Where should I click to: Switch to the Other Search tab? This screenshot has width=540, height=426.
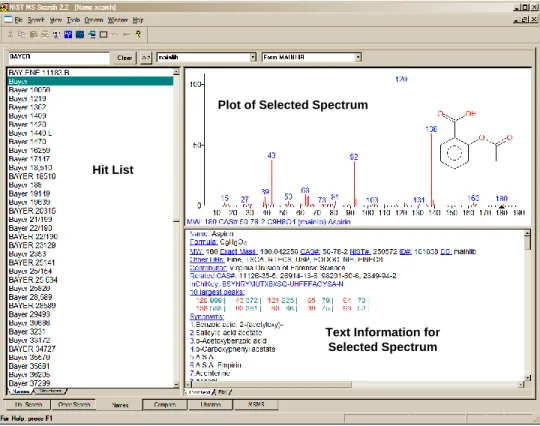(74, 405)
